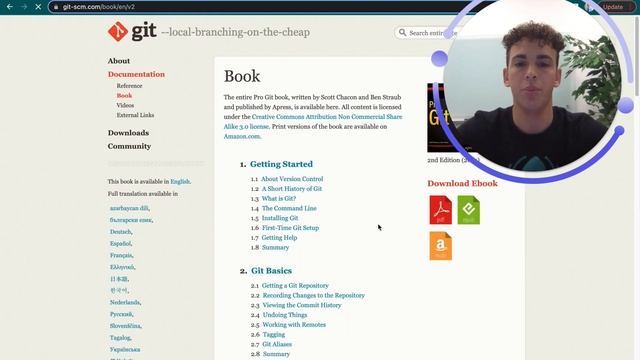Select the Русский translation

(121, 314)
